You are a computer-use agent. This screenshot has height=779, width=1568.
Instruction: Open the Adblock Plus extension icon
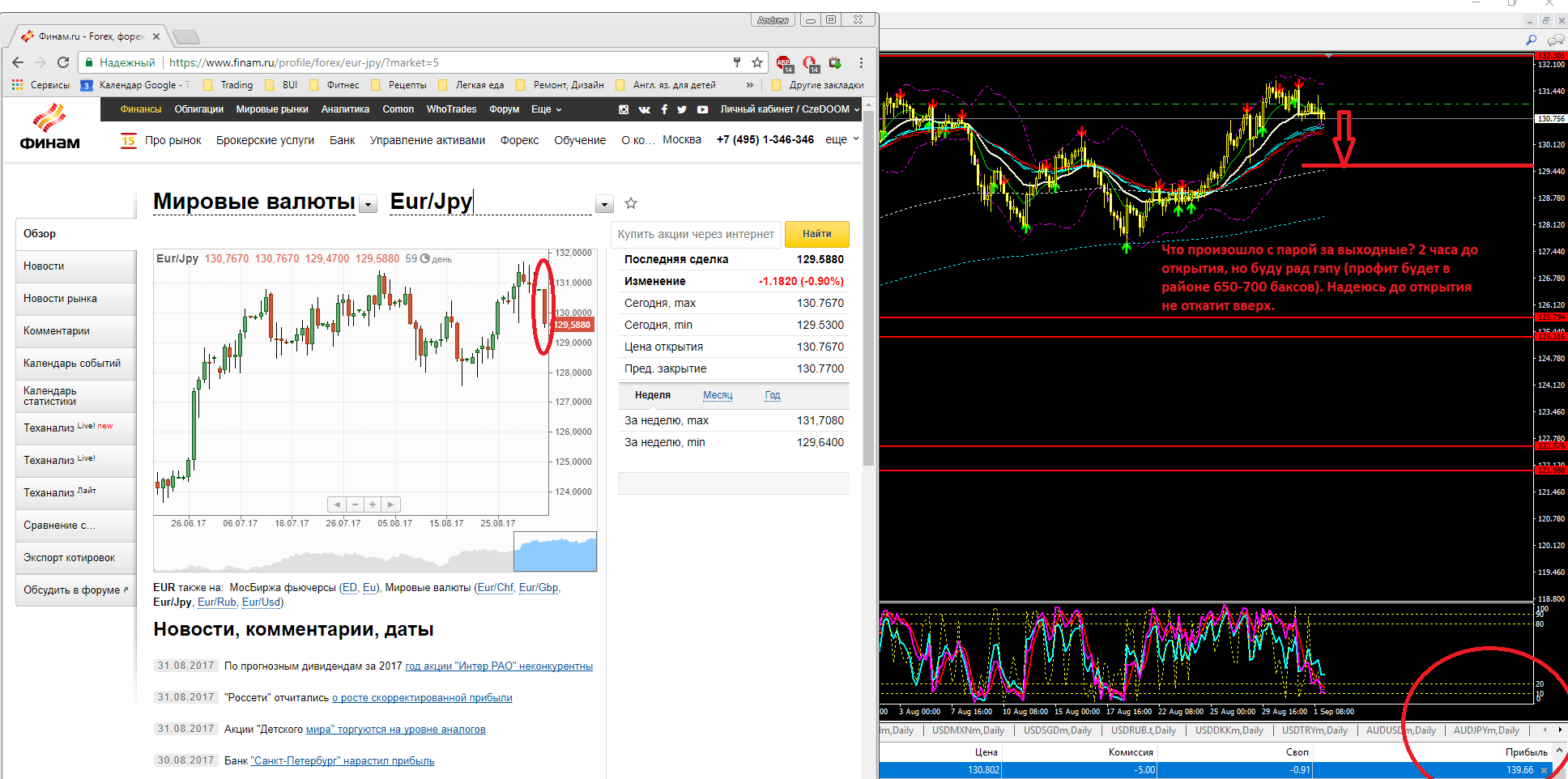pos(784,63)
